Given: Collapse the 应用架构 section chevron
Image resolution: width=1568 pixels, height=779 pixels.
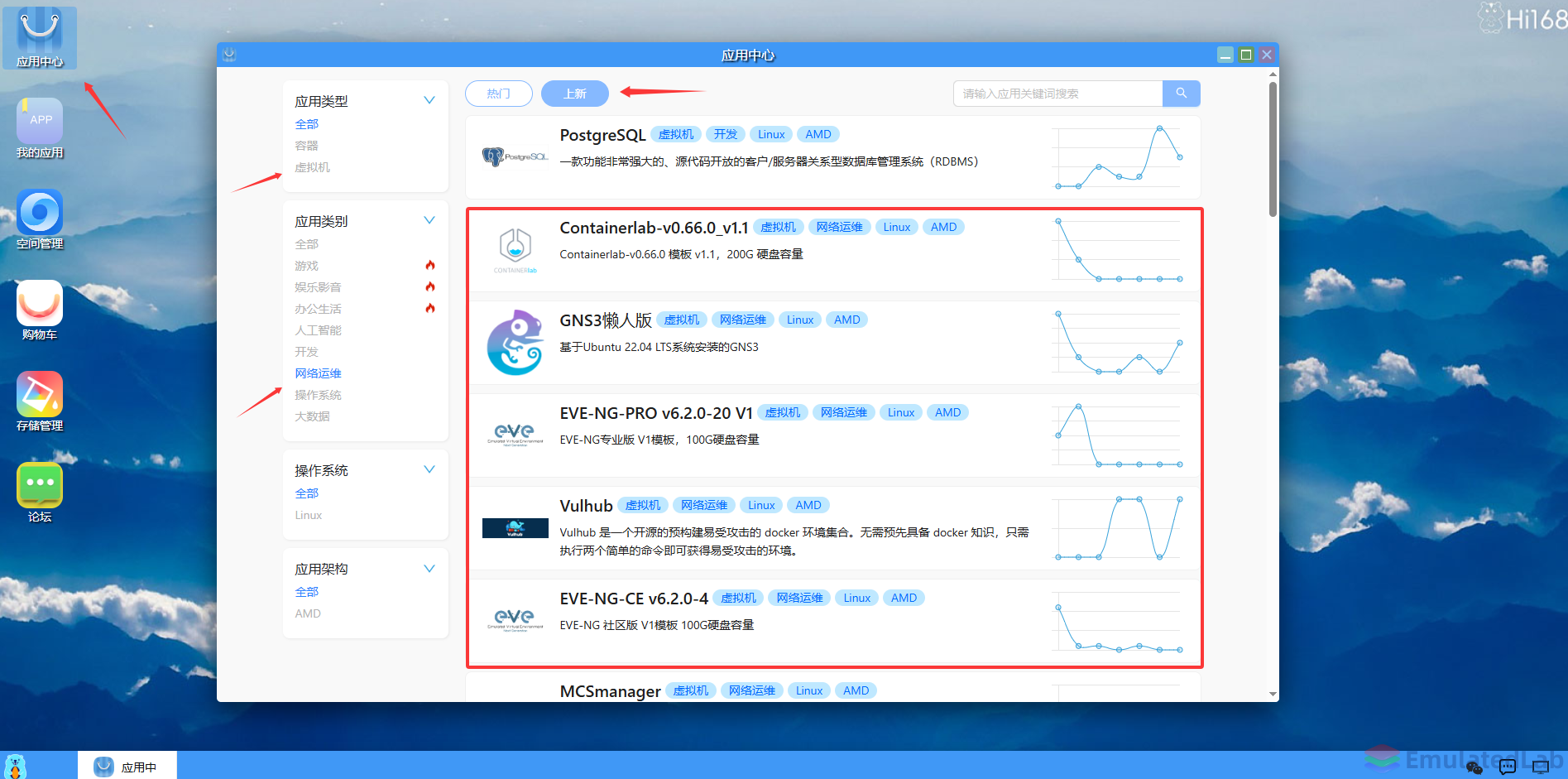Looking at the screenshot, I should pos(429,569).
